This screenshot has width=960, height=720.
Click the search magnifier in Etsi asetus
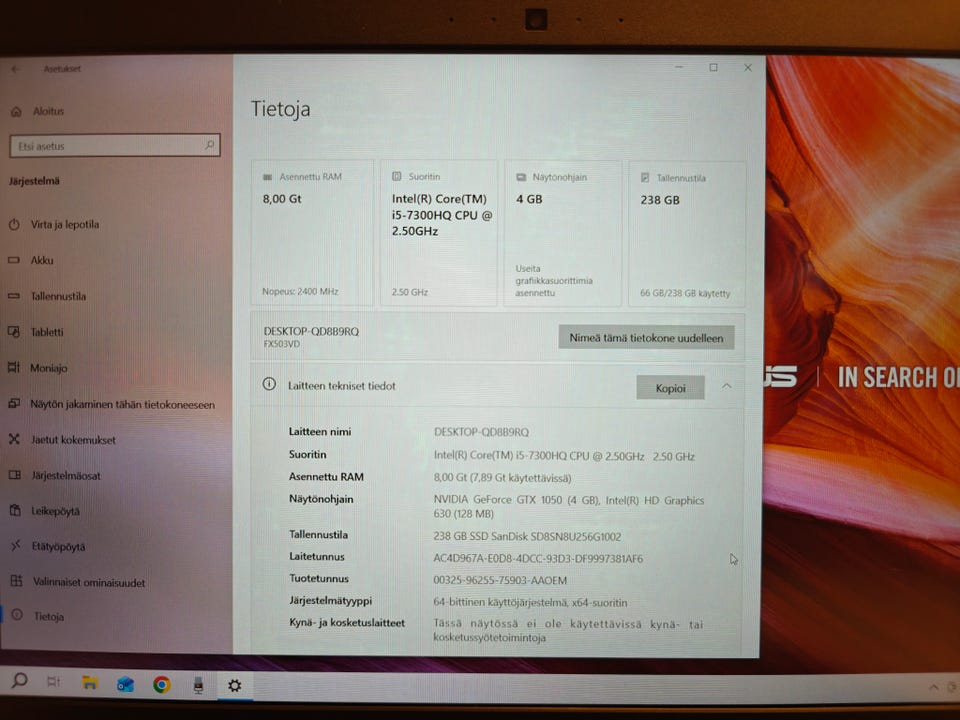click(x=210, y=145)
